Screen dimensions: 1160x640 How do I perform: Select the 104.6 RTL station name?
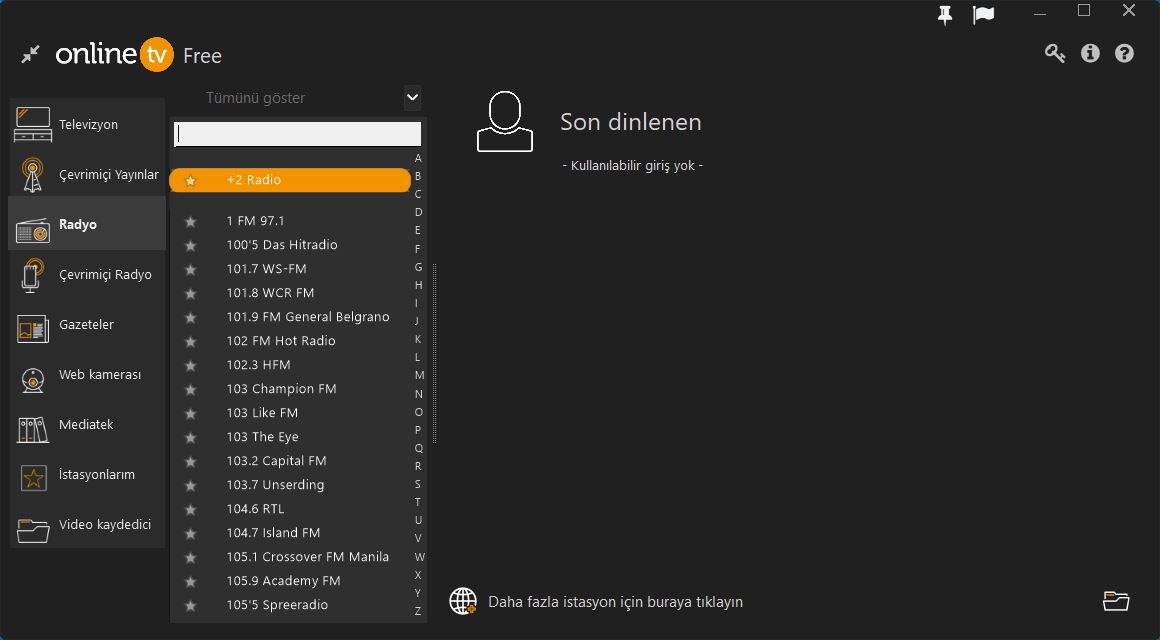[255, 508]
